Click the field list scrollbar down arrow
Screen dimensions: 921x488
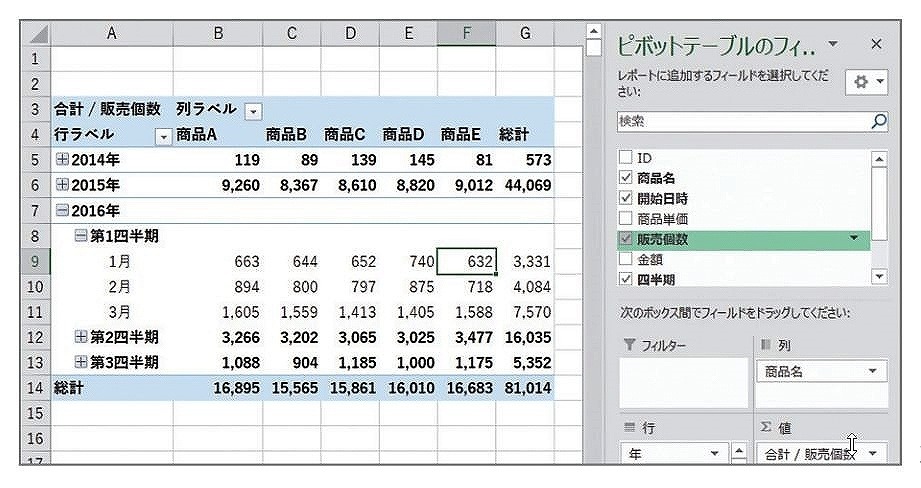click(x=879, y=276)
